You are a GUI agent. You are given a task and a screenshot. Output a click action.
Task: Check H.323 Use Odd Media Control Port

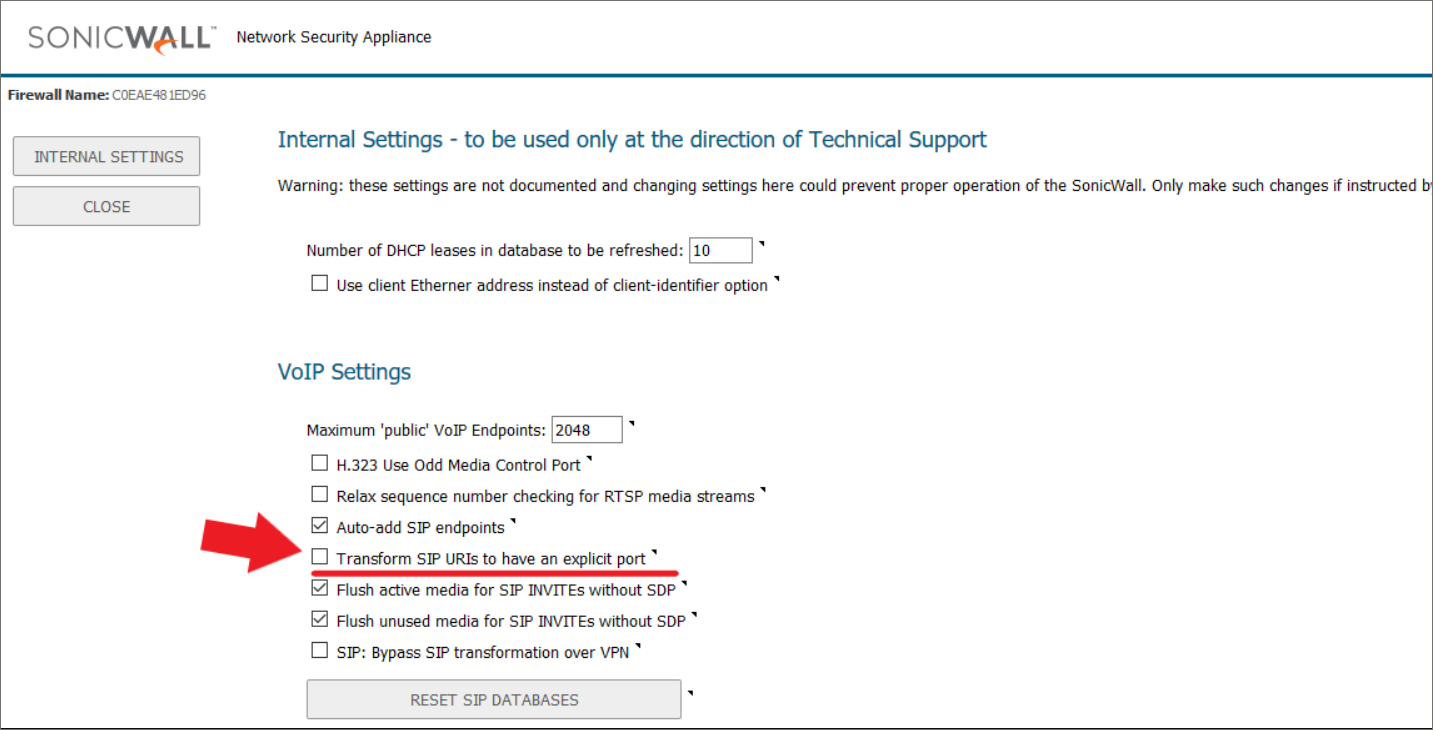click(x=320, y=463)
